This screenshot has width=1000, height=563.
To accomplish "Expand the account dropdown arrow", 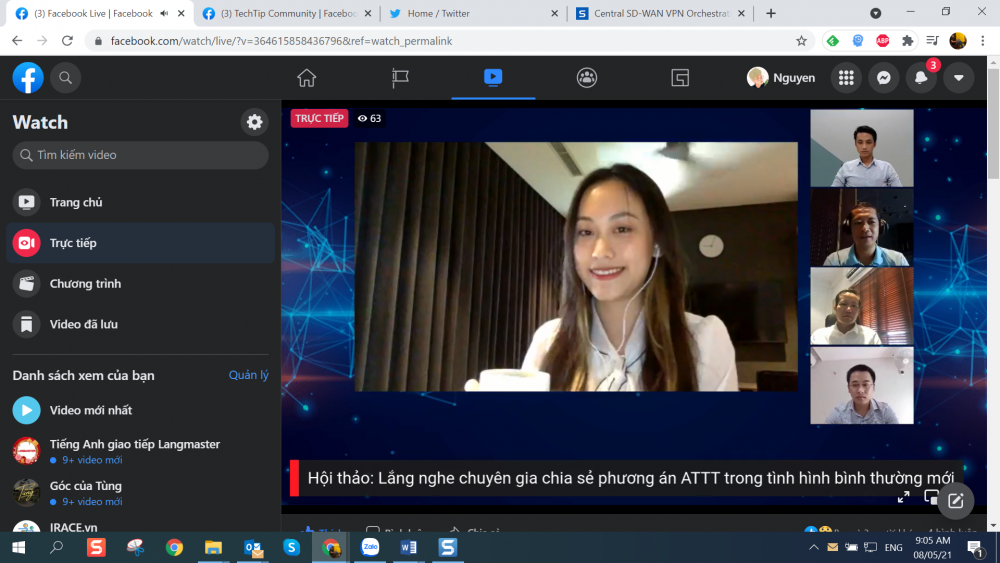I will 959,78.
